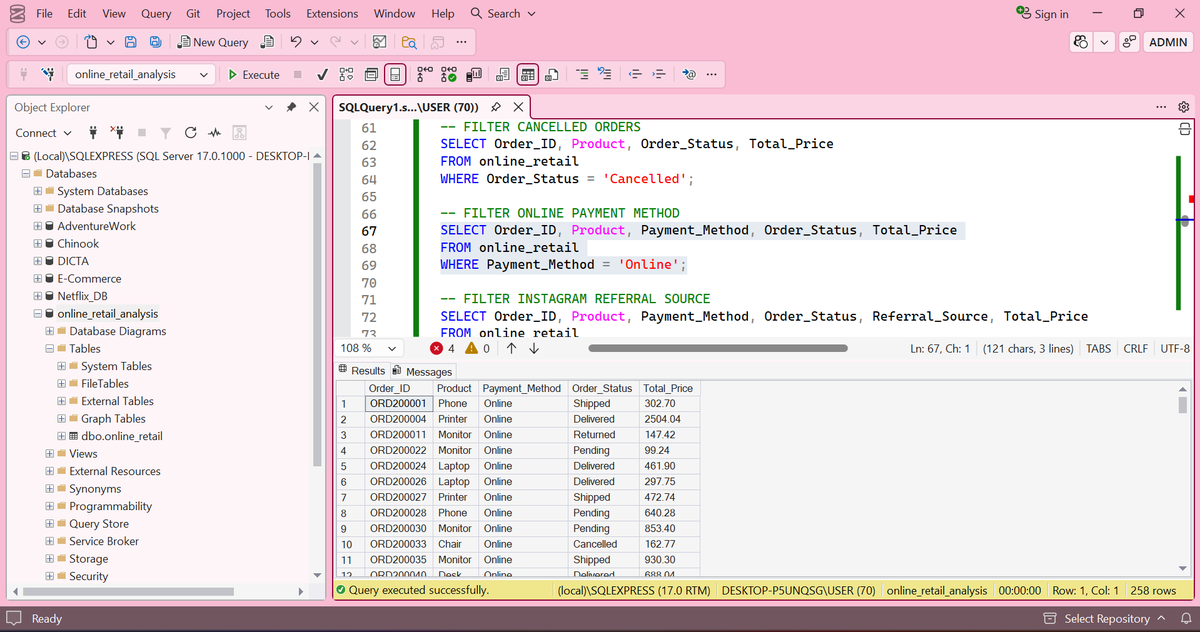
Task: Click the Connect dropdown in Object Explorer
Action: tap(43, 133)
